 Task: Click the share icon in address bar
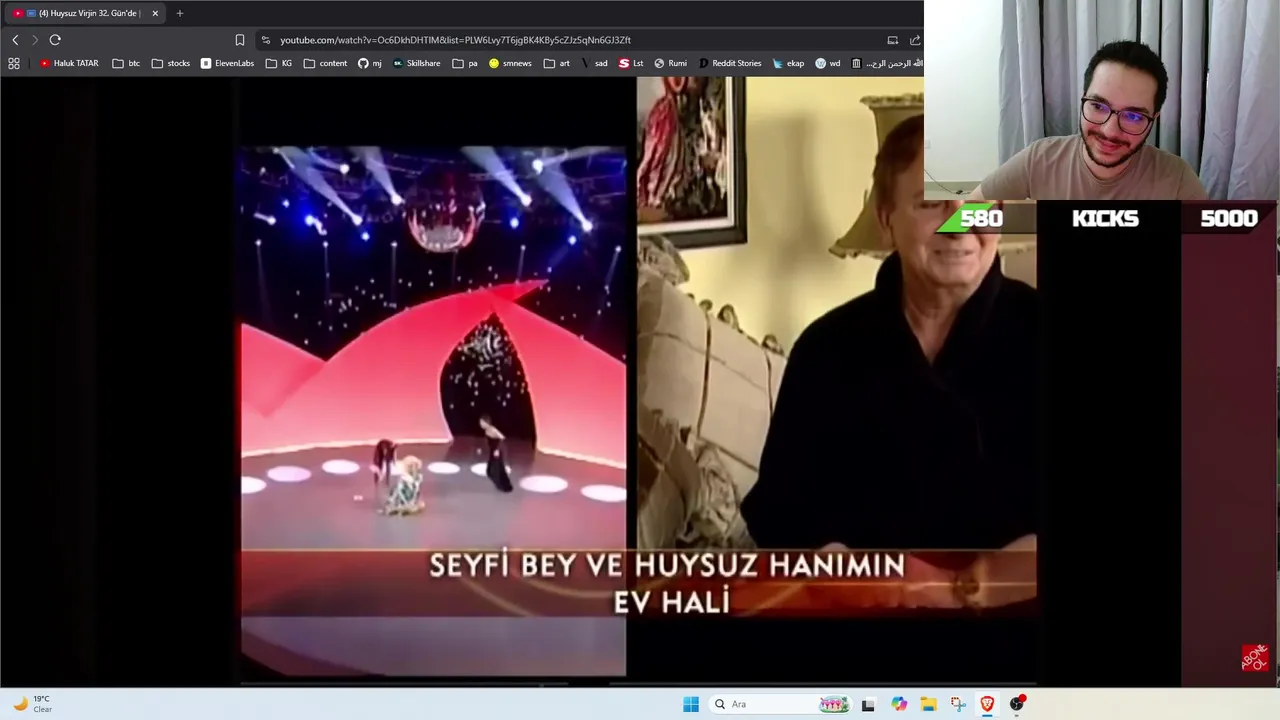(x=915, y=40)
